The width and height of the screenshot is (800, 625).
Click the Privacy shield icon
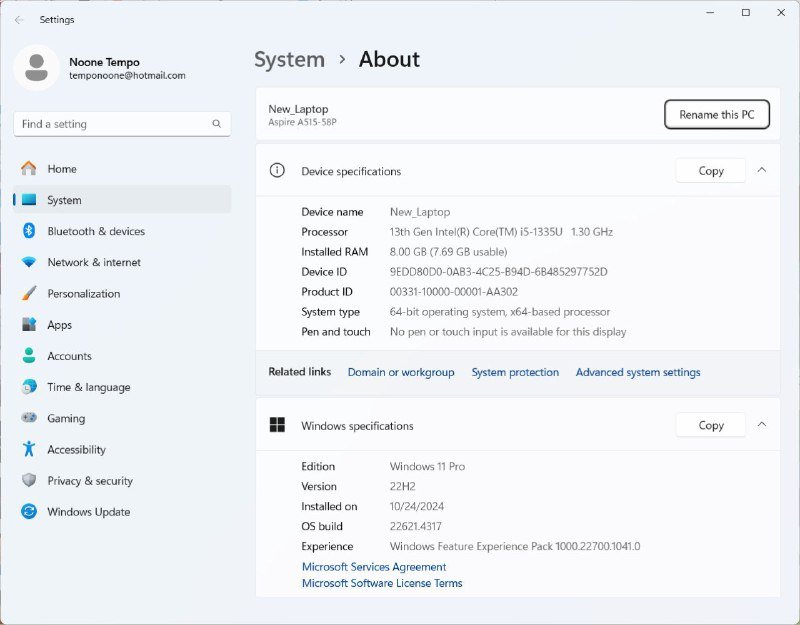[29, 480]
